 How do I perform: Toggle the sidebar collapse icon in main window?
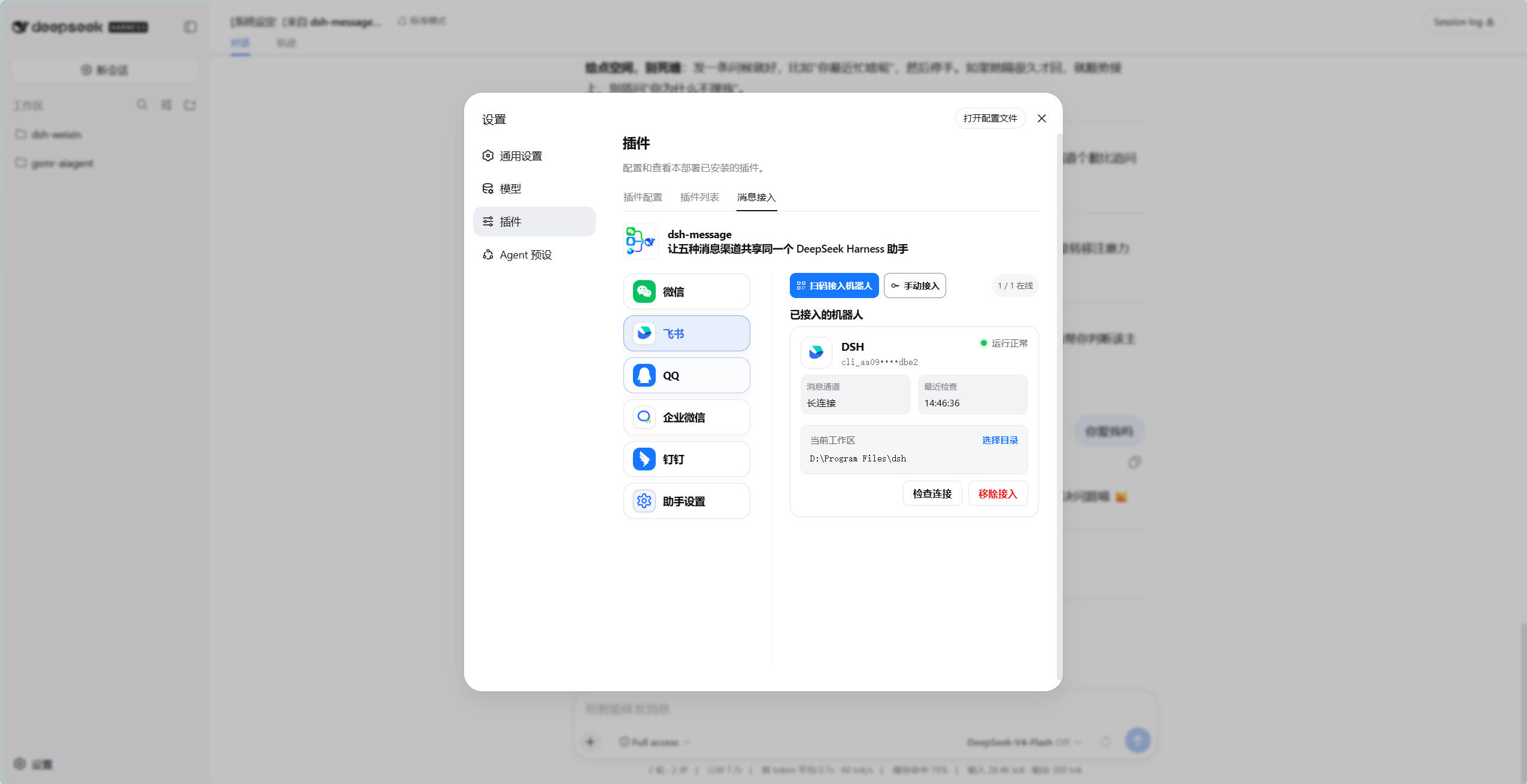190,27
